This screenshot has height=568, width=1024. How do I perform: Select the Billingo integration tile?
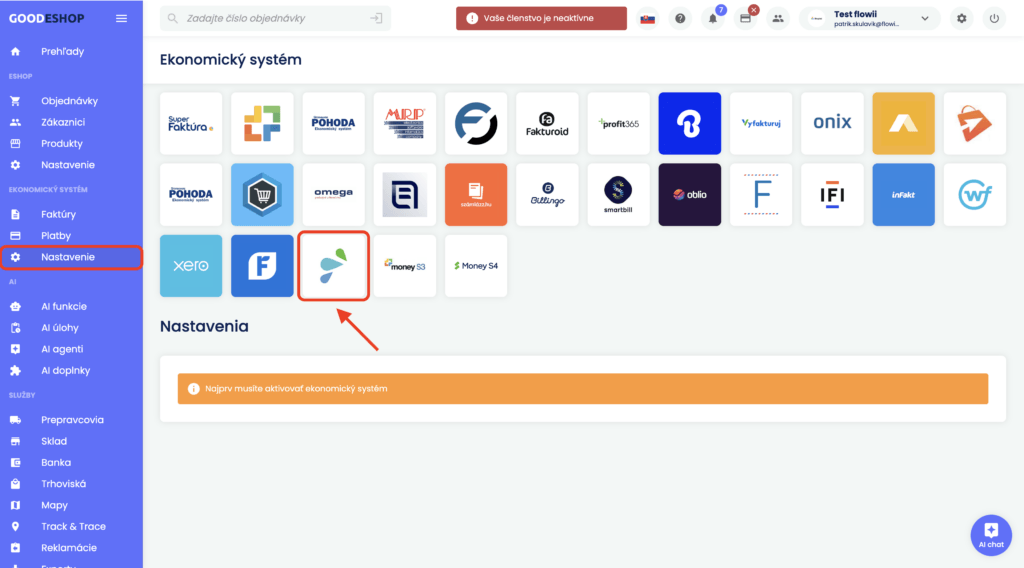pos(547,195)
